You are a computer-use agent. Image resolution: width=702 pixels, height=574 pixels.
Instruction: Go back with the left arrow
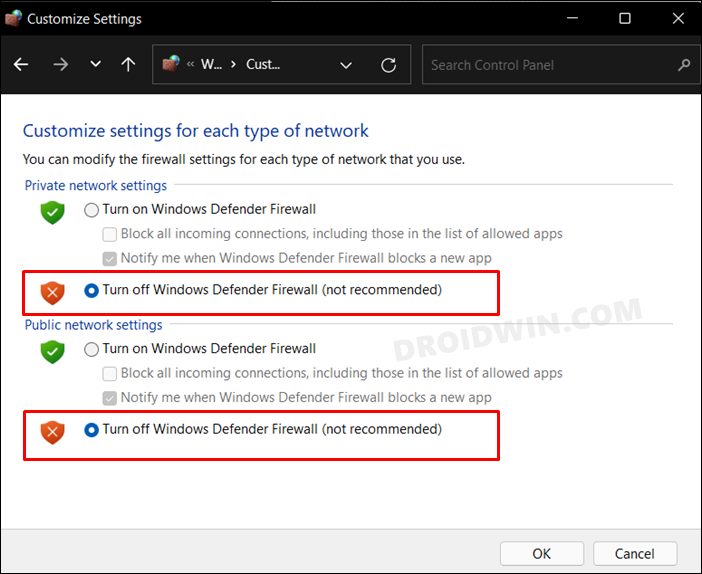(21, 64)
